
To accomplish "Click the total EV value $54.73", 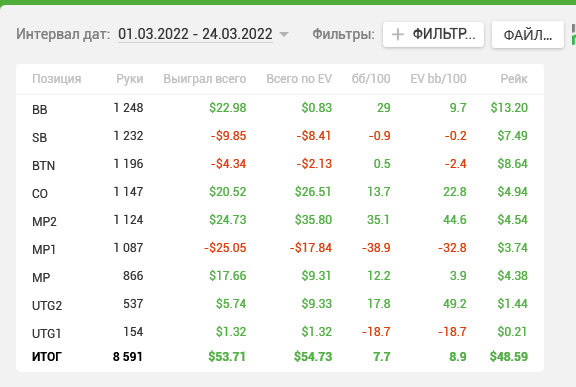I will tap(313, 357).
